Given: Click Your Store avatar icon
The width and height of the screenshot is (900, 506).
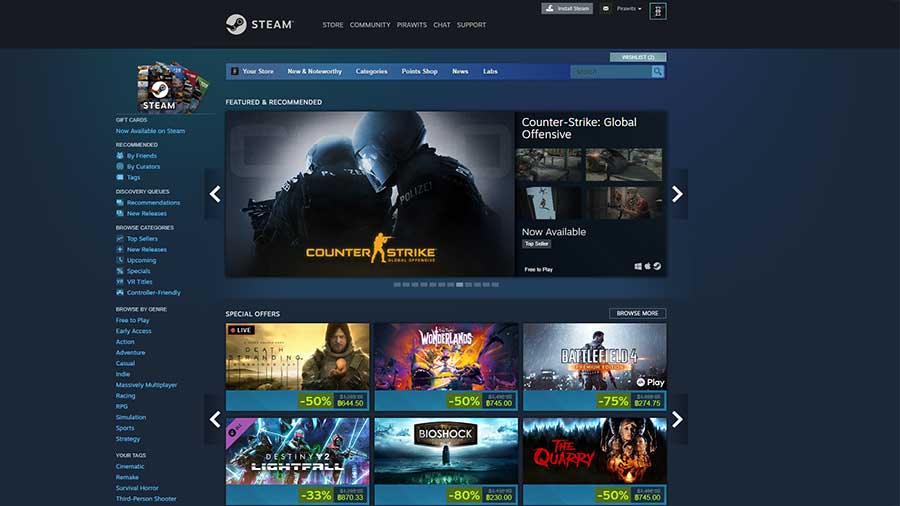Looking at the screenshot, I should [234, 71].
